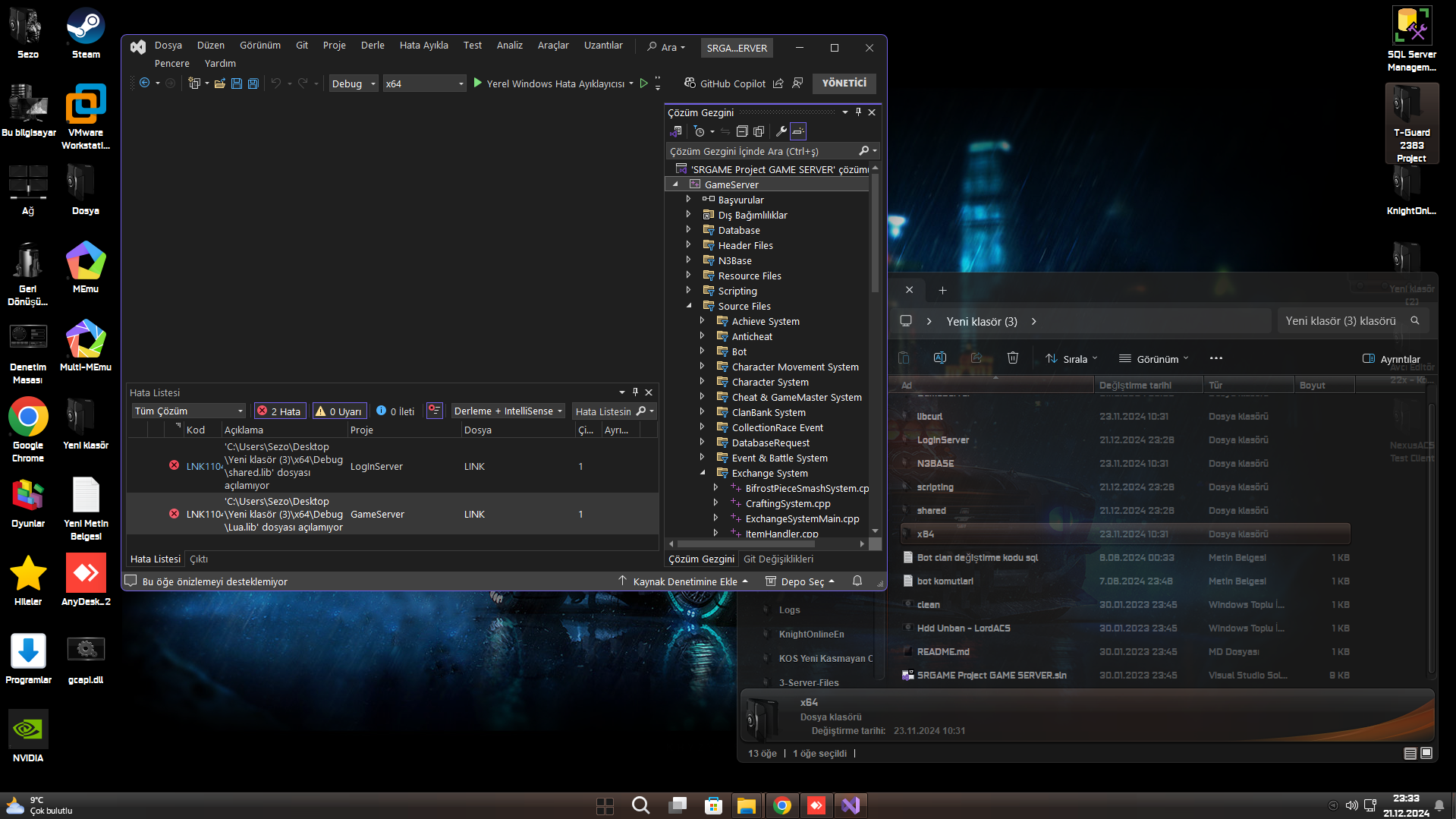Start without debugging using the hollow play icon
Viewport: 1456px width, 819px height.
(643, 83)
